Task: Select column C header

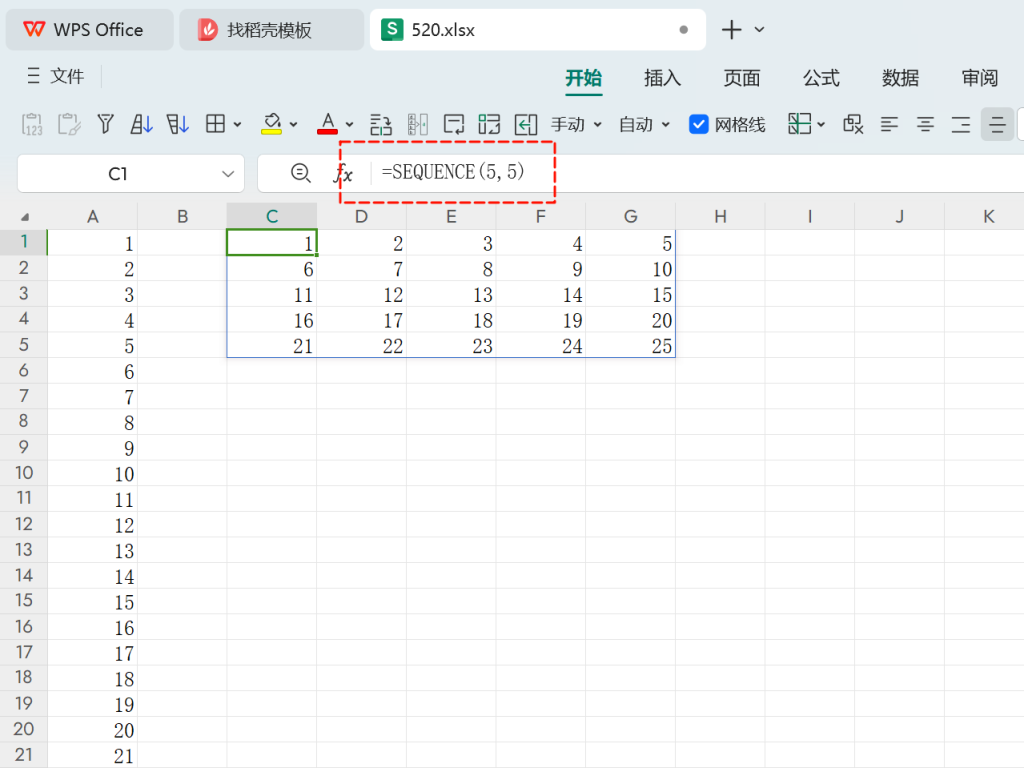Action: tap(272, 216)
